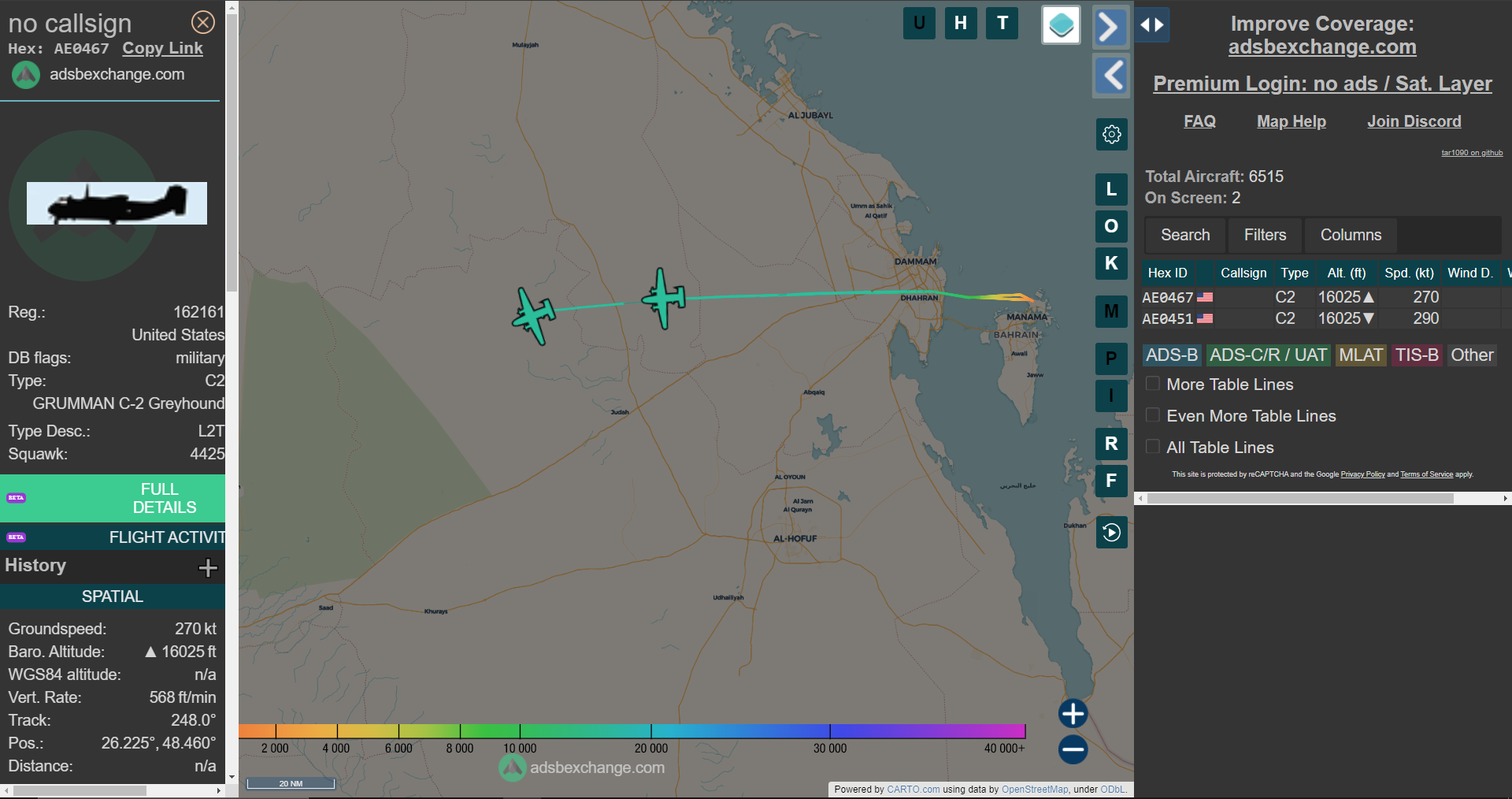Click the right chevron sidebar button
This screenshot has height=799, width=1512.
1110,28
